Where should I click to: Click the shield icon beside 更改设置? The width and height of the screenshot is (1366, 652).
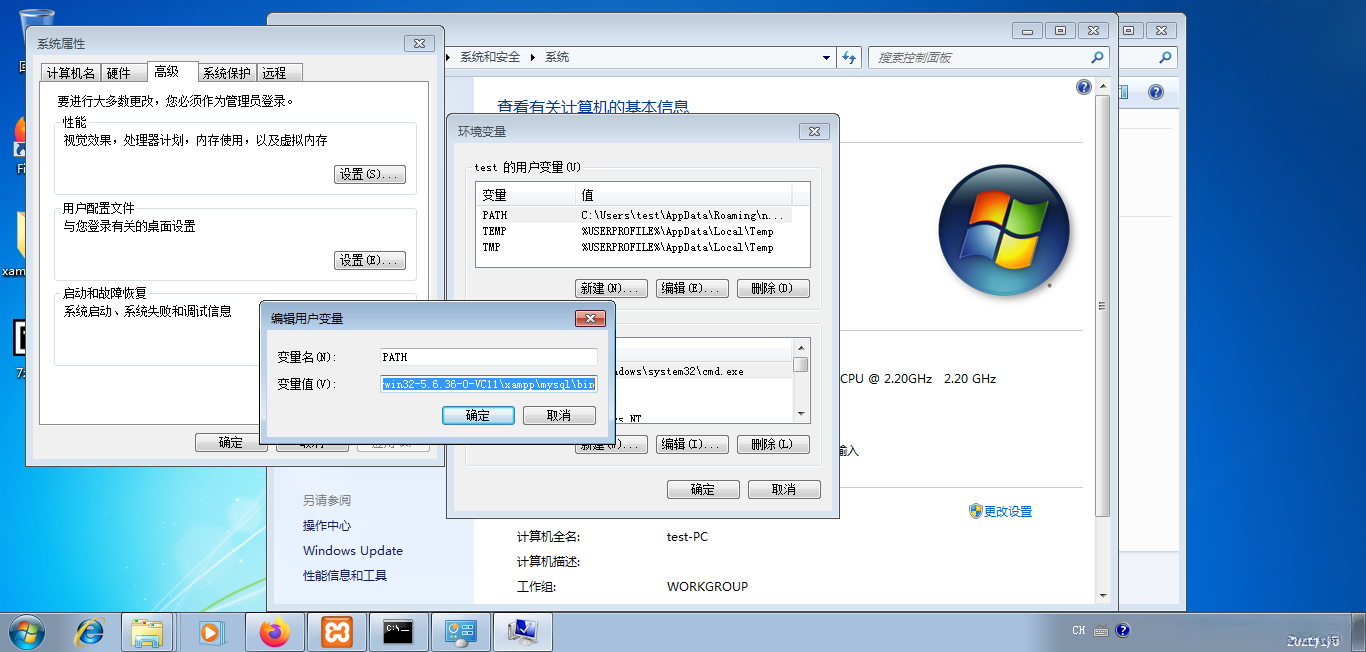976,511
